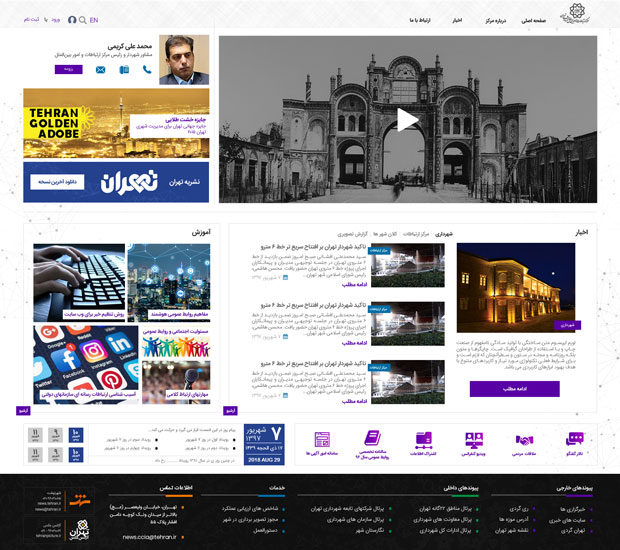Click the envelope icon in profile card

(100, 70)
